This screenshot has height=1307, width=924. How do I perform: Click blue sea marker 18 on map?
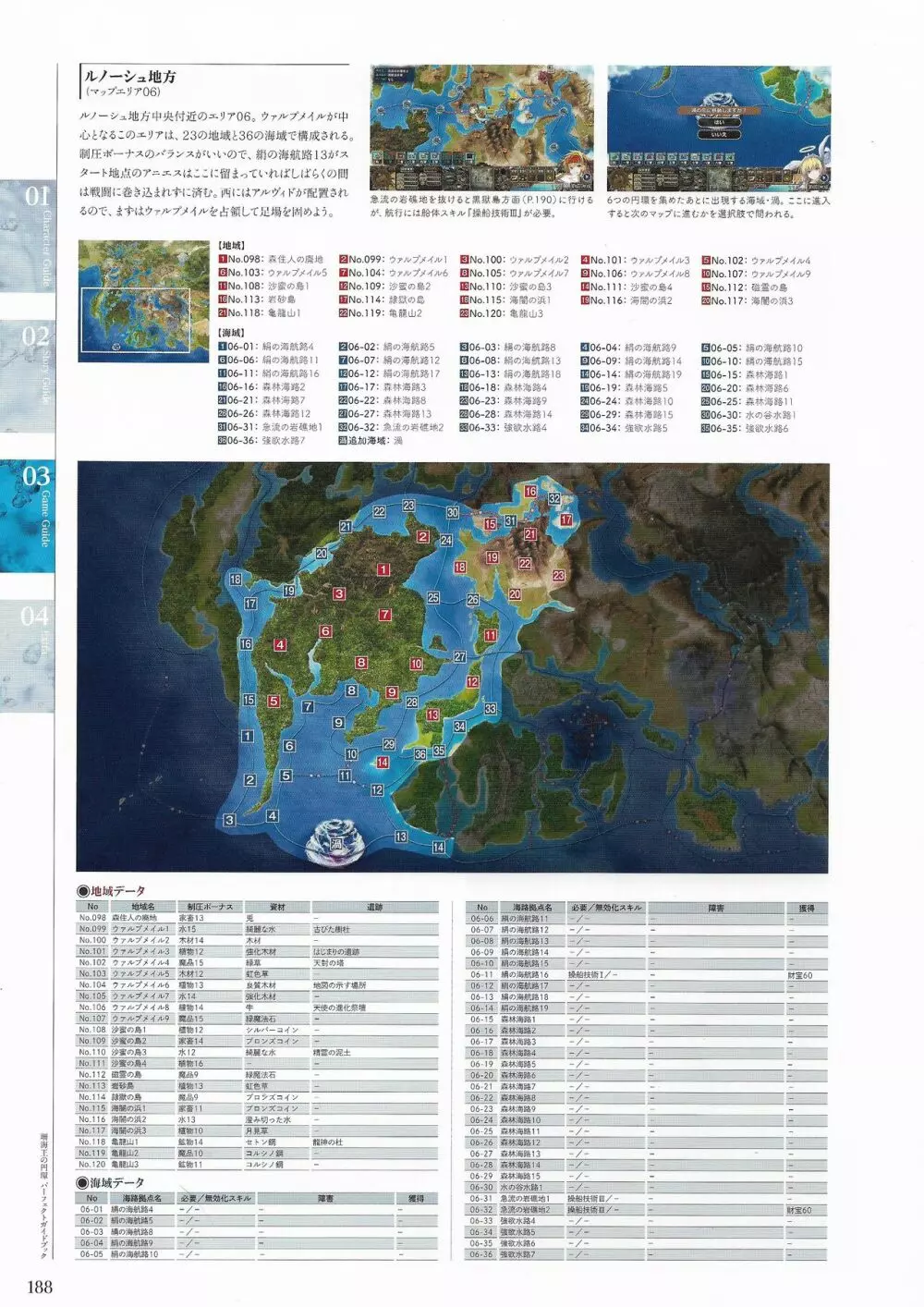[x=235, y=580]
